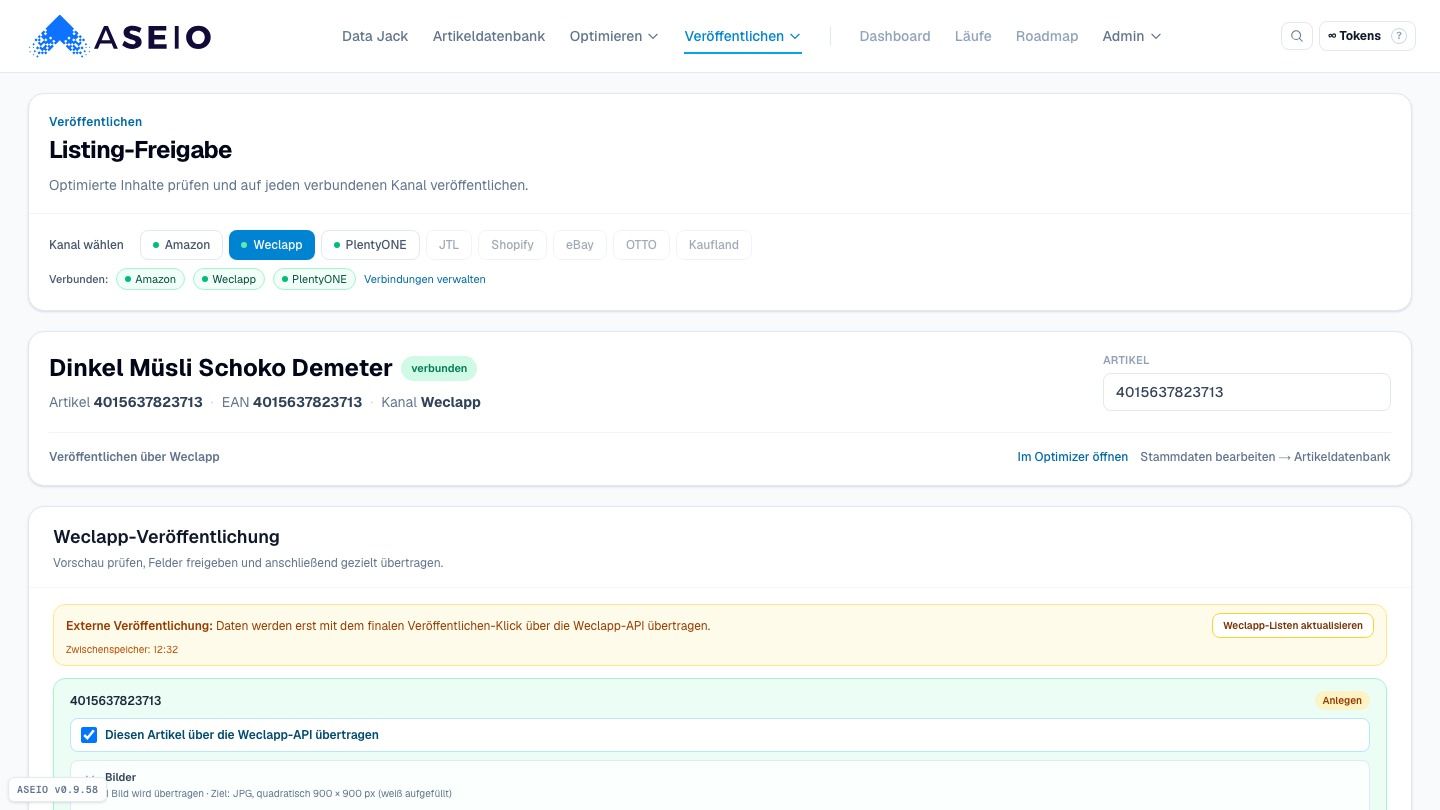The height and width of the screenshot is (810, 1440).
Task: Click the Dinkel Müsli Schoko Demeter title
Action: click(x=221, y=368)
